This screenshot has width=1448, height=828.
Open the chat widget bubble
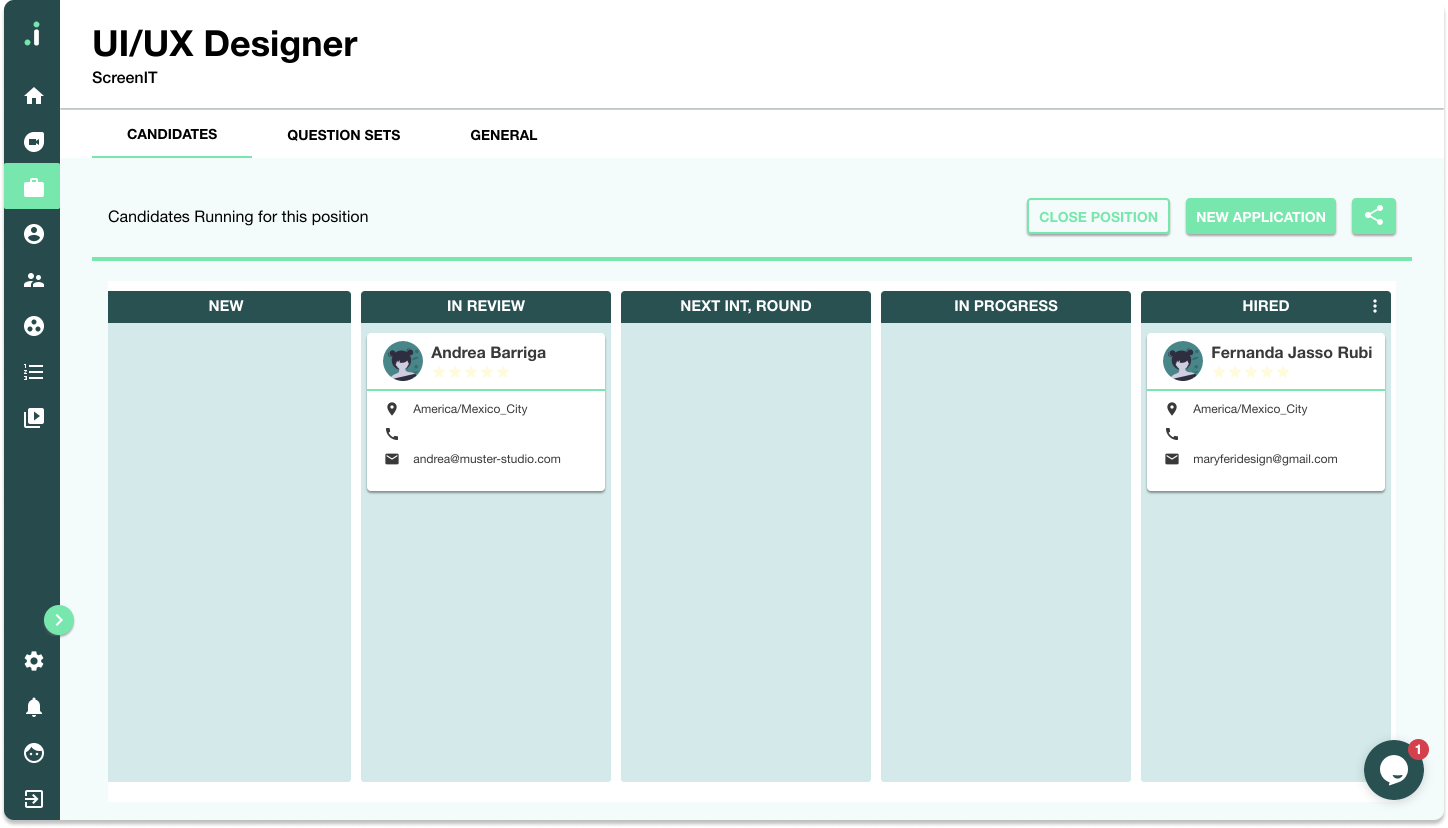click(1394, 770)
